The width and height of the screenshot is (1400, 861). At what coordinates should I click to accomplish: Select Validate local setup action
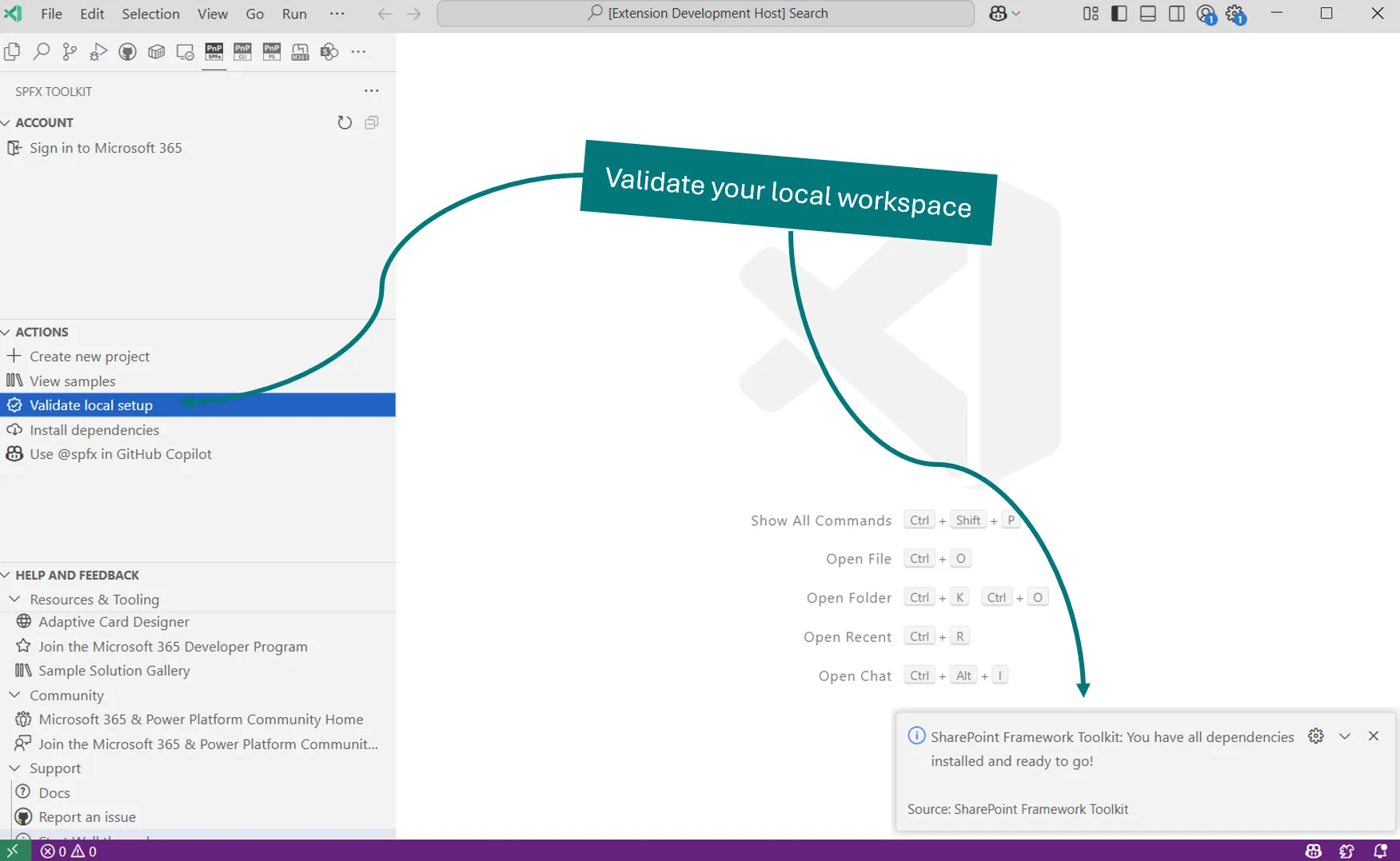(197, 405)
